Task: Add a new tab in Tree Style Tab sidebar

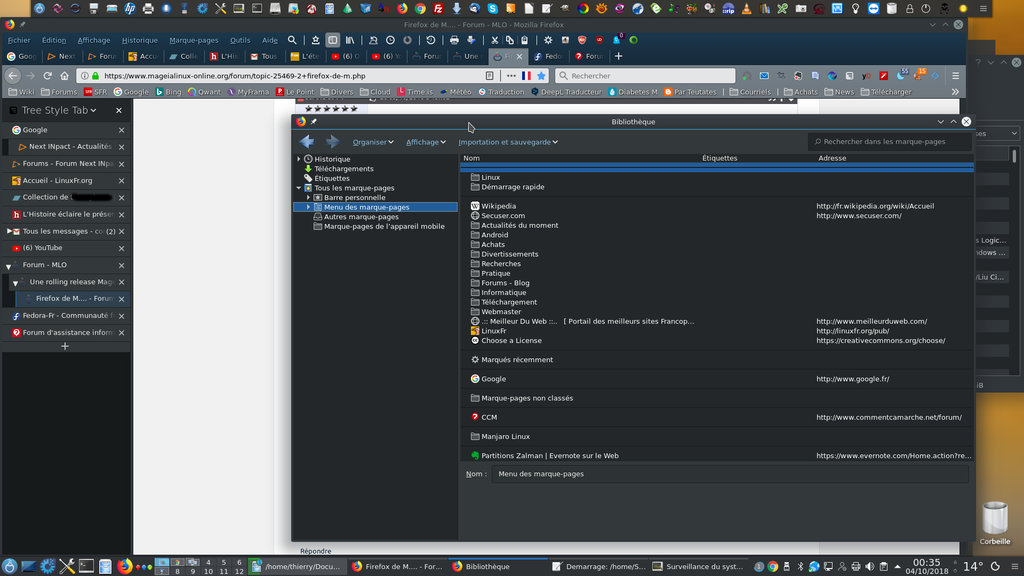Action: [x=65, y=346]
